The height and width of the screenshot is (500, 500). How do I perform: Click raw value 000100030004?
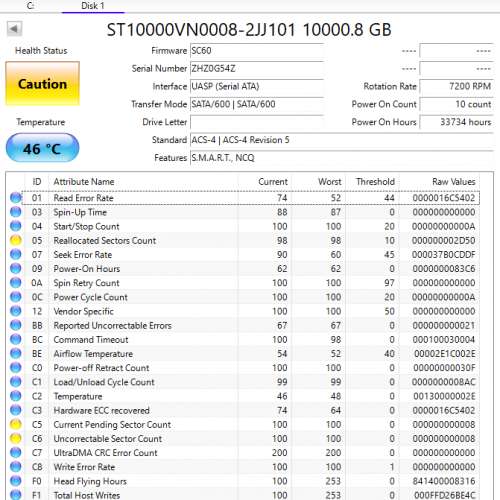tap(444, 340)
